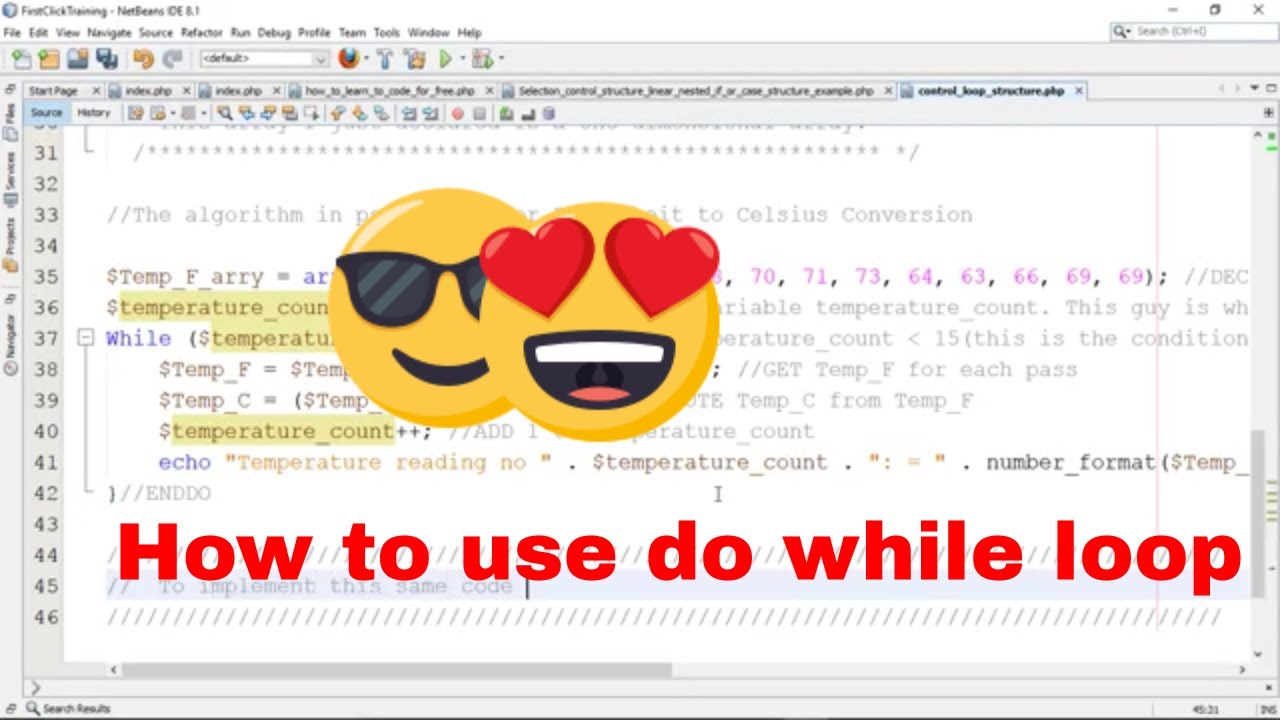The width and height of the screenshot is (1280, 720).
Task: Expand the browser selection dropdown arrow
Action: pyautogui.click(x=365, y=59)
